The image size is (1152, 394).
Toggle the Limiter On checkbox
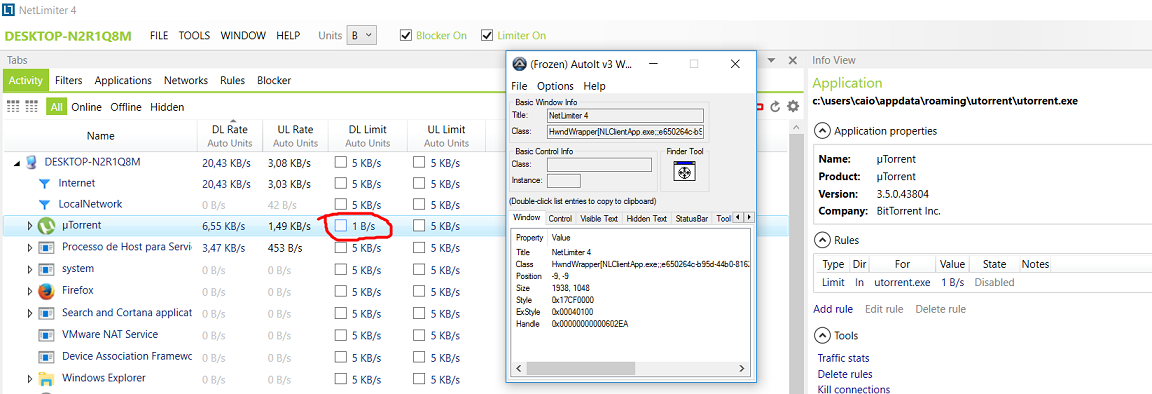click(x=486, y=35)
